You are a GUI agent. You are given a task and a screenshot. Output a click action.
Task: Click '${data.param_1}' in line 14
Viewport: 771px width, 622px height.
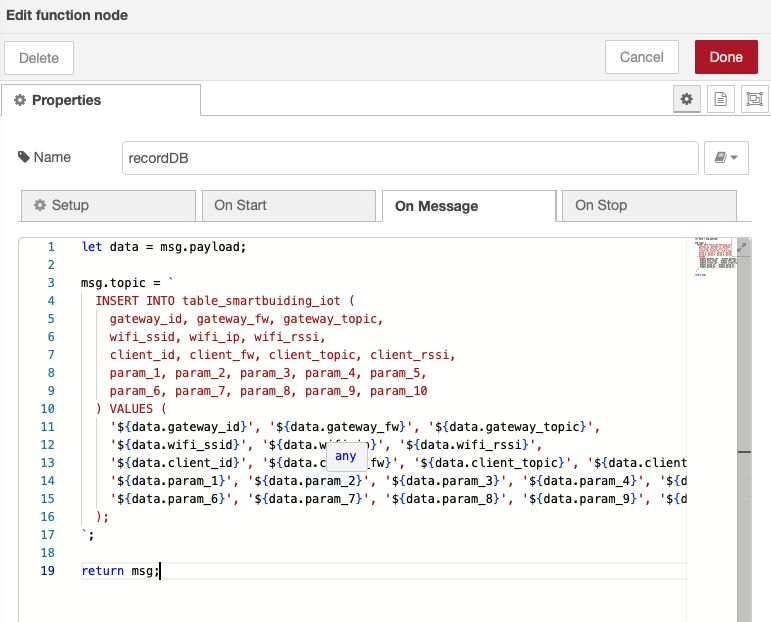[x=171, y=481]
